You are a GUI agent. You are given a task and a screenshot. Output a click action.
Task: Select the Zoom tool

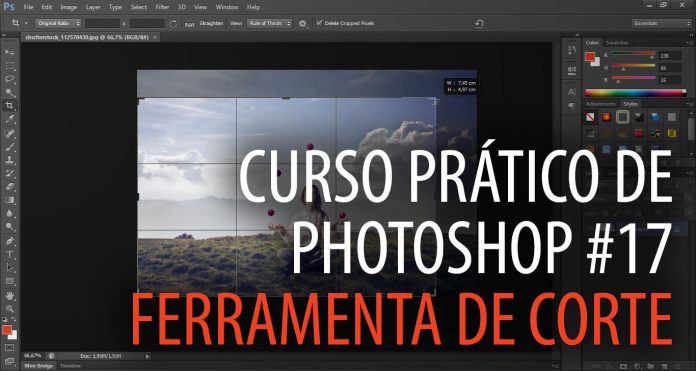[x=9, y=309]
